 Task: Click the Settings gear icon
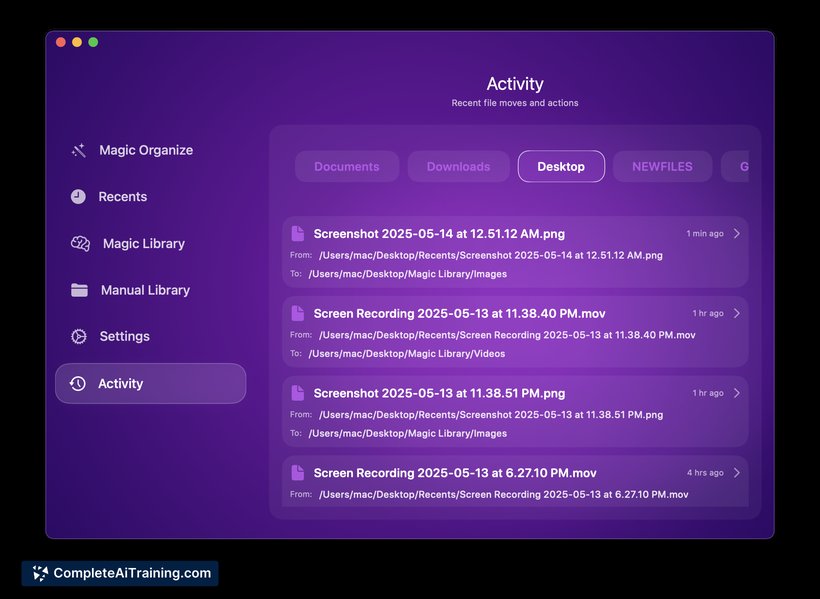pyautogui.click(x=79, y=336)
